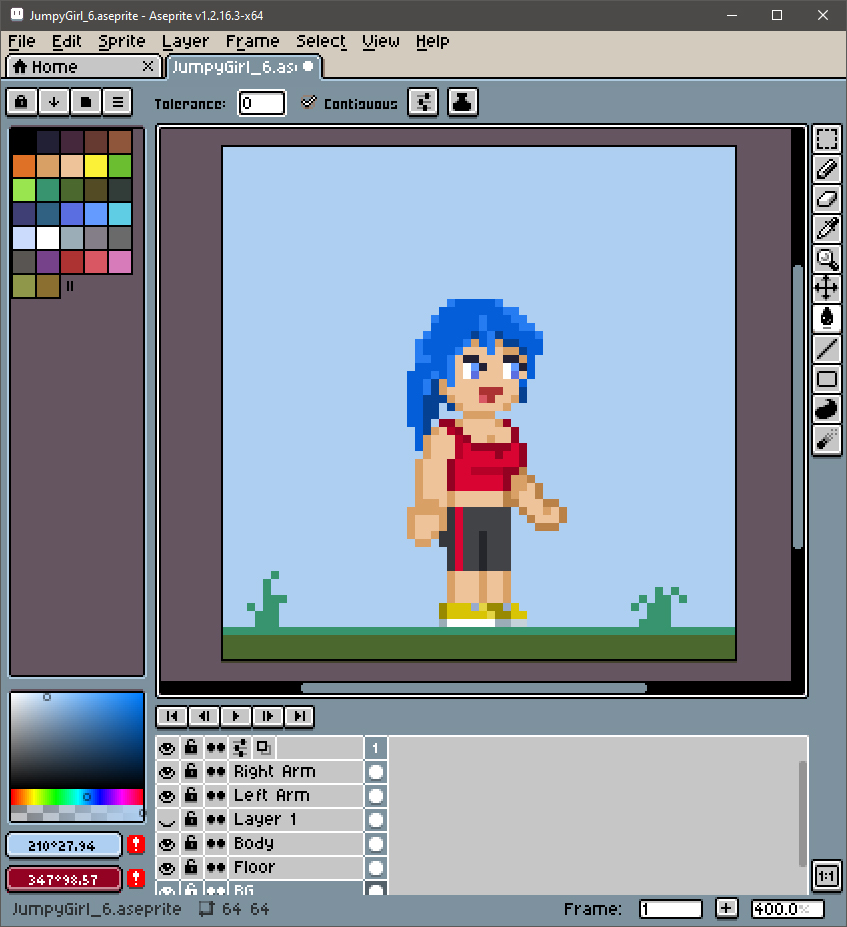The width and height of the screenshot is (847, 927).
Task: Open the Edit menu
Action: pyautogui.click(x=66, y=41)
